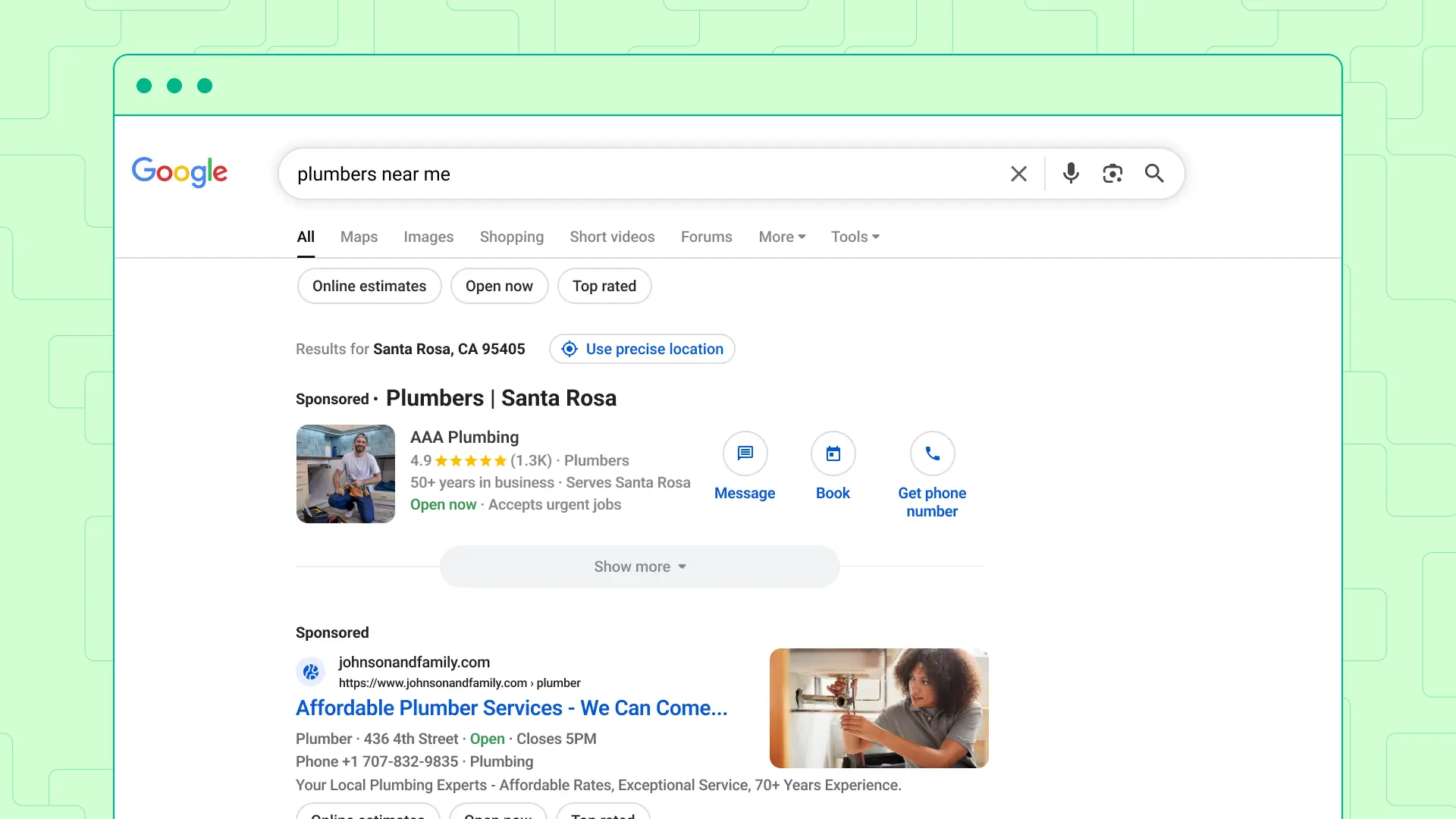
Task: Switch to the Short videos tab
Action: tap(612, 237)
